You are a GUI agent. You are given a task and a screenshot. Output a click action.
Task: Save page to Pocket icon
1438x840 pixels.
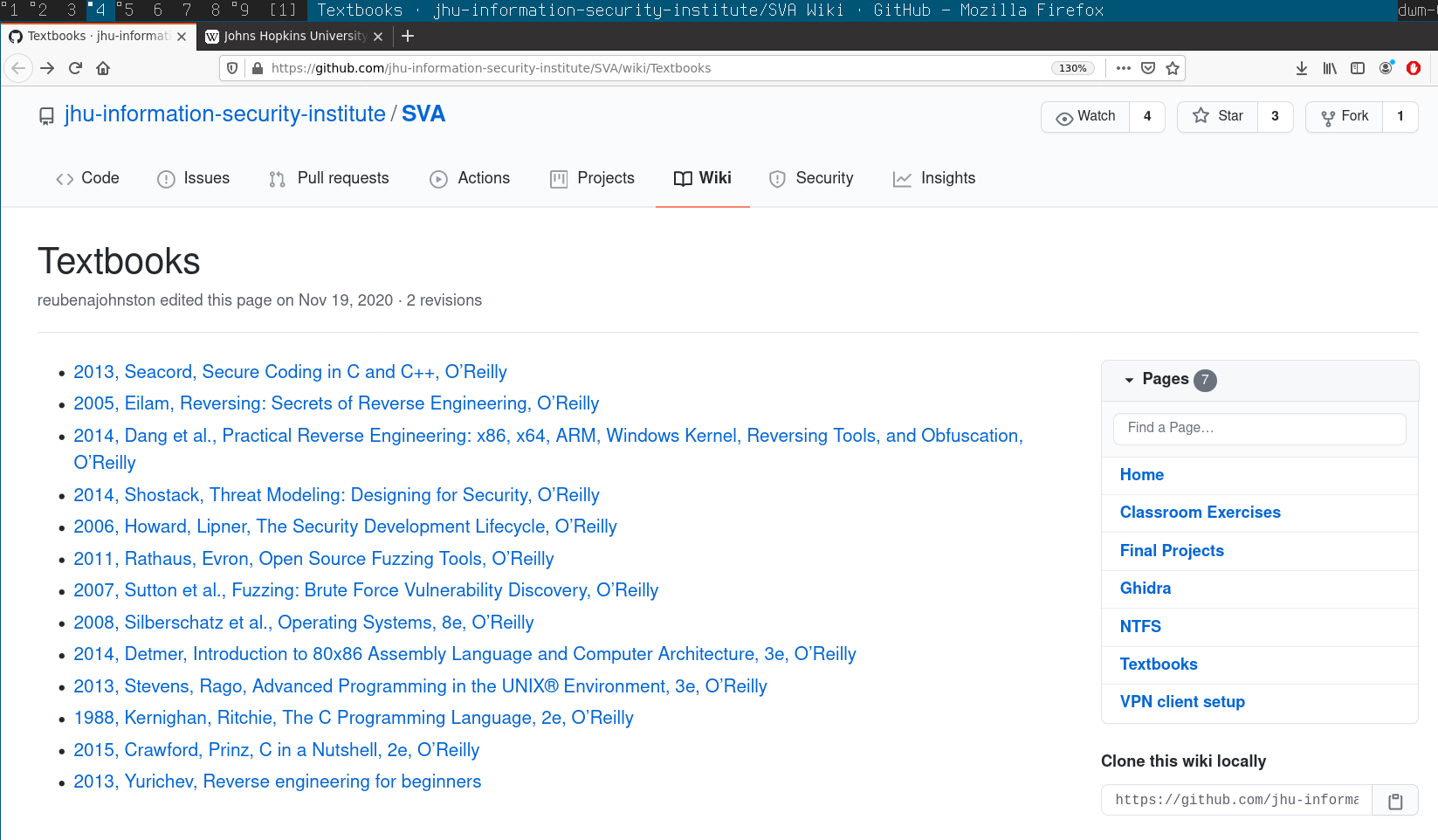[x=1148, y=68]
